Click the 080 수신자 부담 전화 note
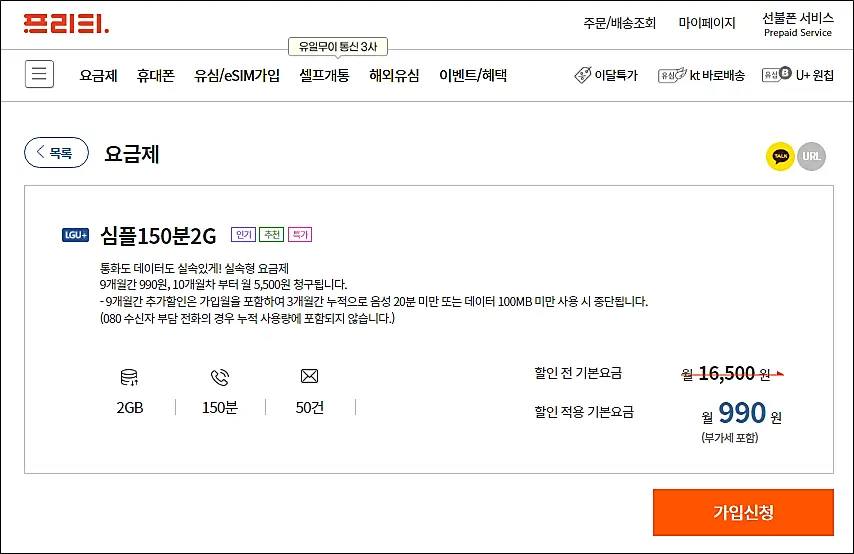 pyautogui.click(x=247, y=318)
